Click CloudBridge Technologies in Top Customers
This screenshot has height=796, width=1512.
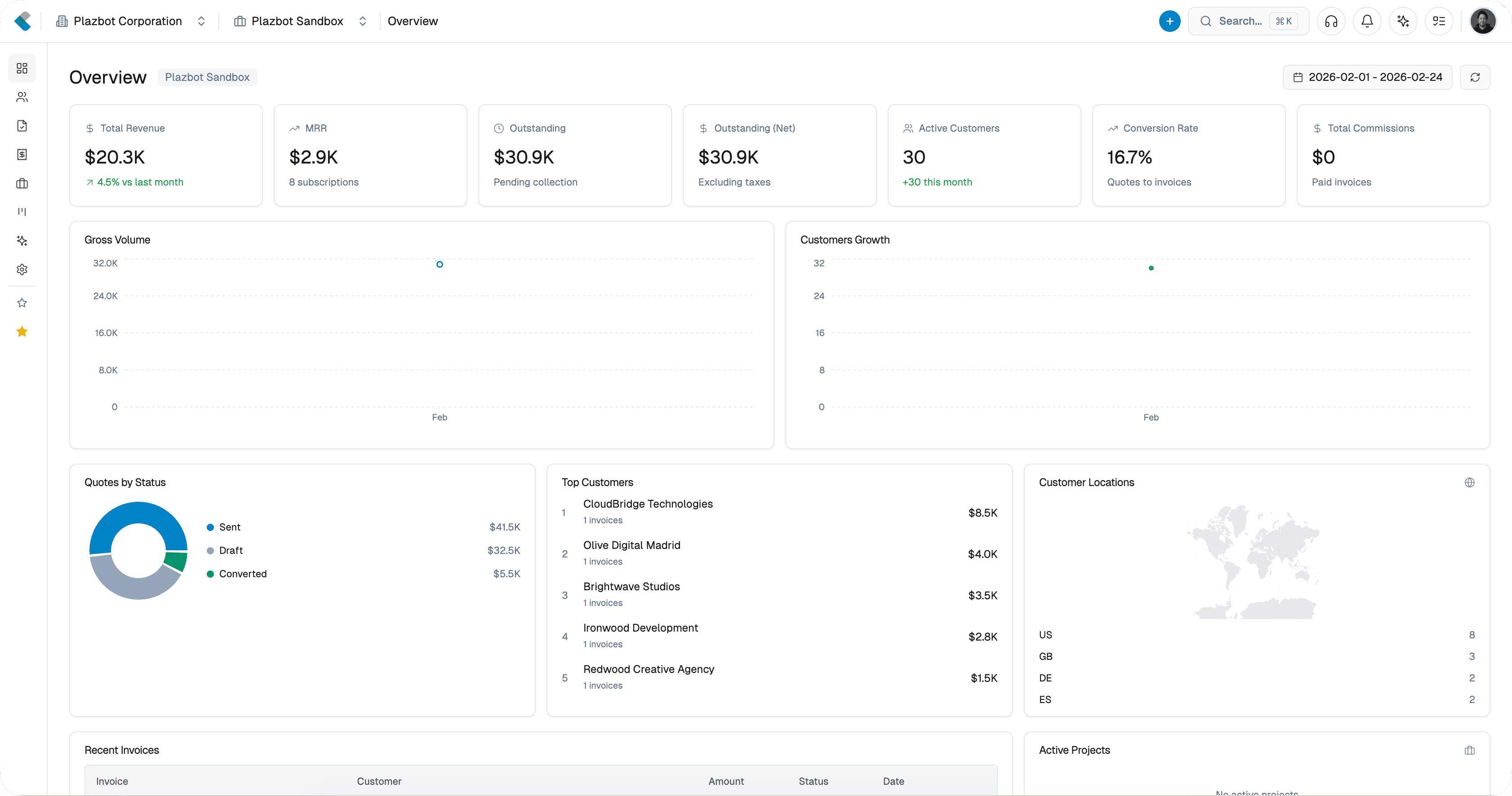pos(647,503)
